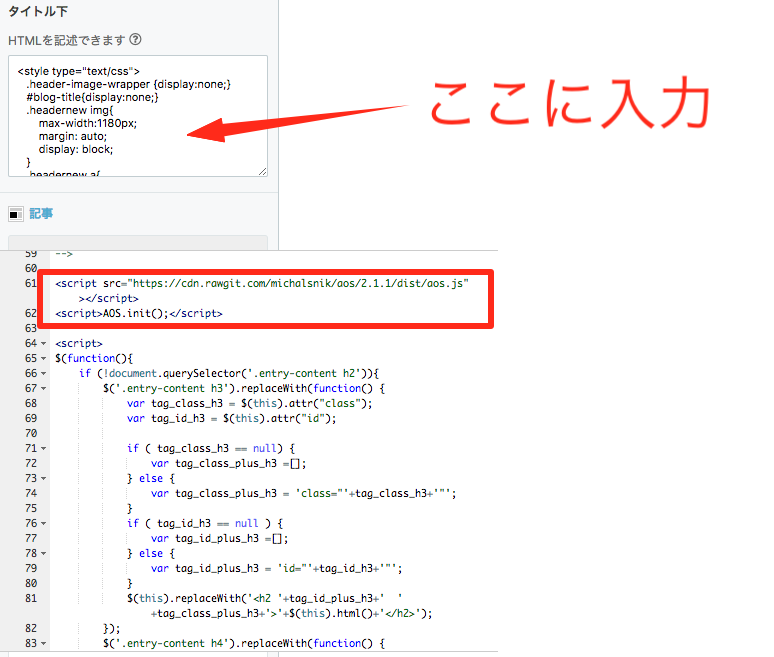
Task: Collapse code fold arrow at line 71
Action: point(43,449)
